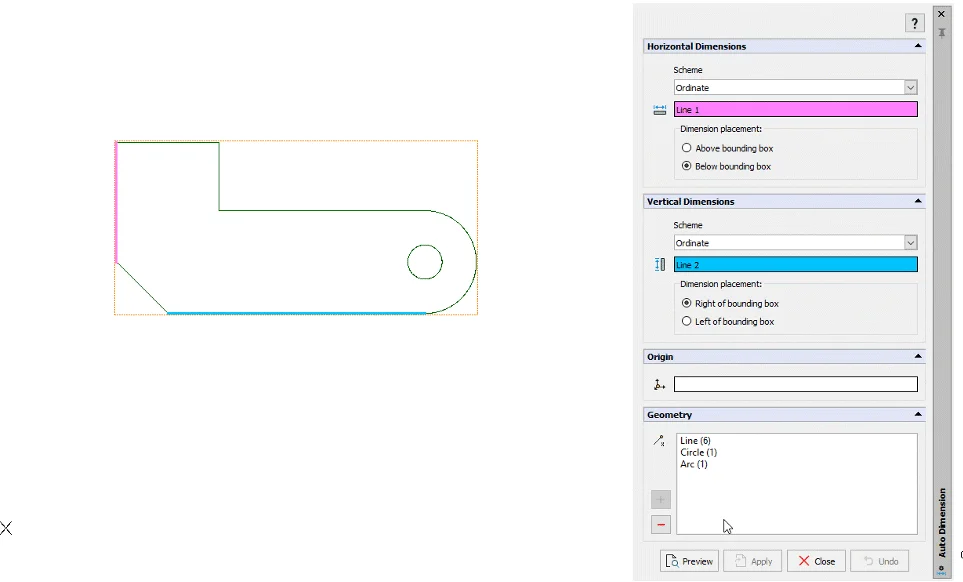Image resolution: width=963 pixels, height=582 pixels.
Task: Select Below bounding box placement
Action: 687,166
